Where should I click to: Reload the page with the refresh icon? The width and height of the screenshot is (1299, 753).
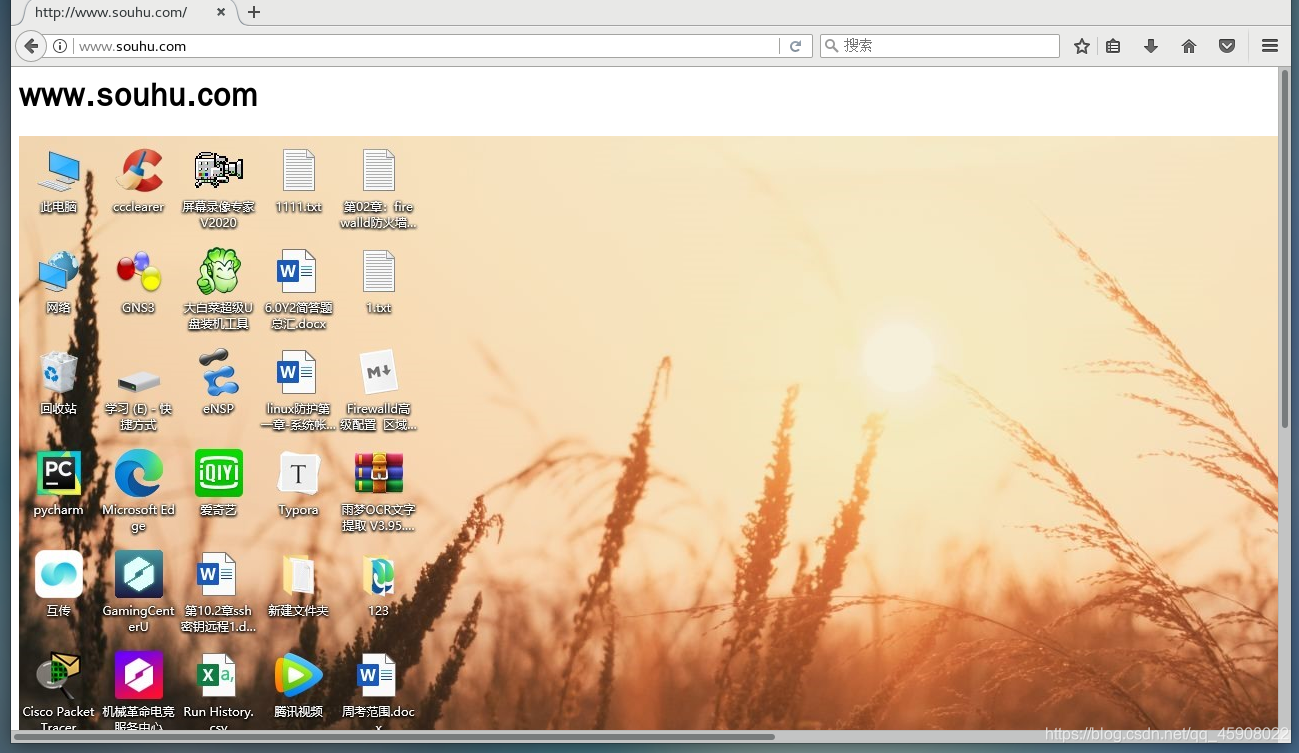coord(795,46)
